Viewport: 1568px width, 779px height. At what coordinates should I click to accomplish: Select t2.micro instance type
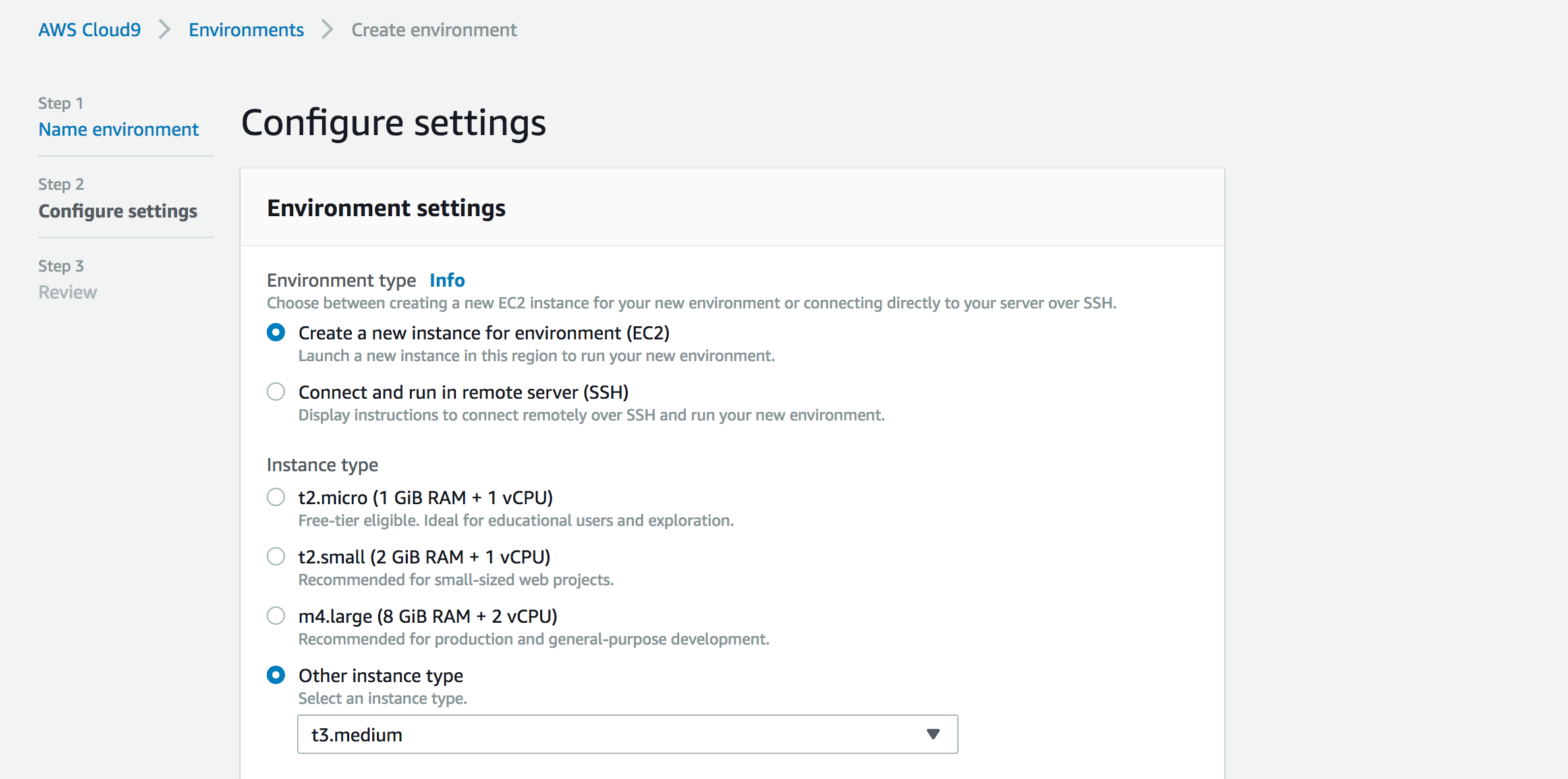(x=276, y=498)
